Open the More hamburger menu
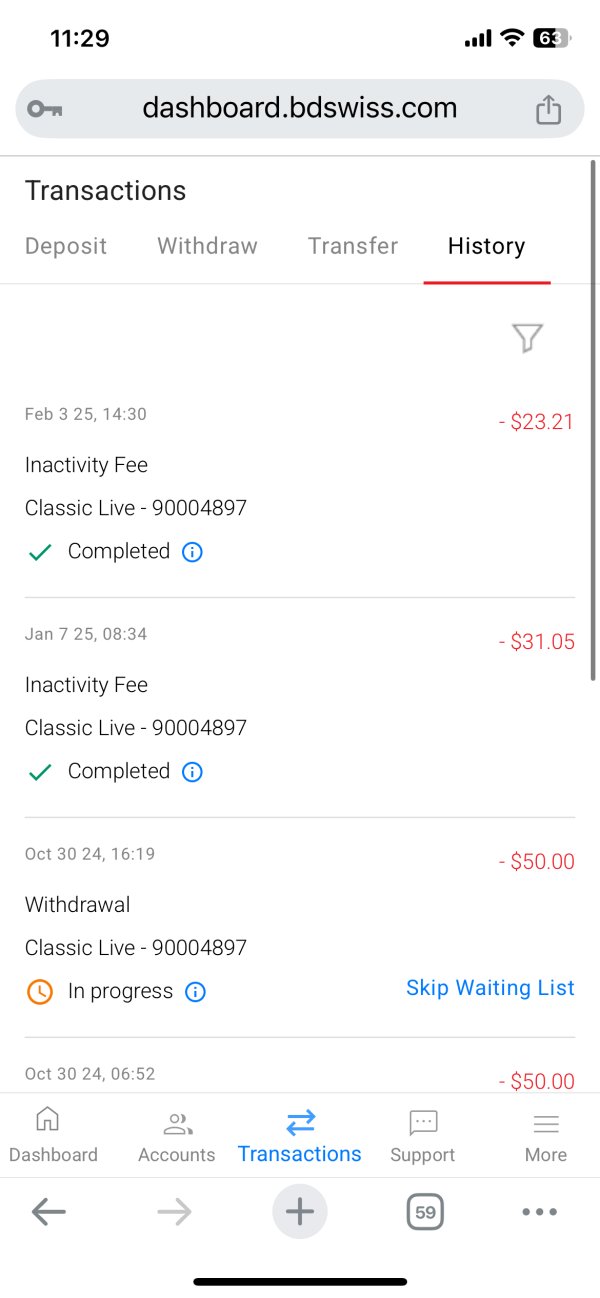This screenshot has height=1298, width=600. click(546, 1136)
